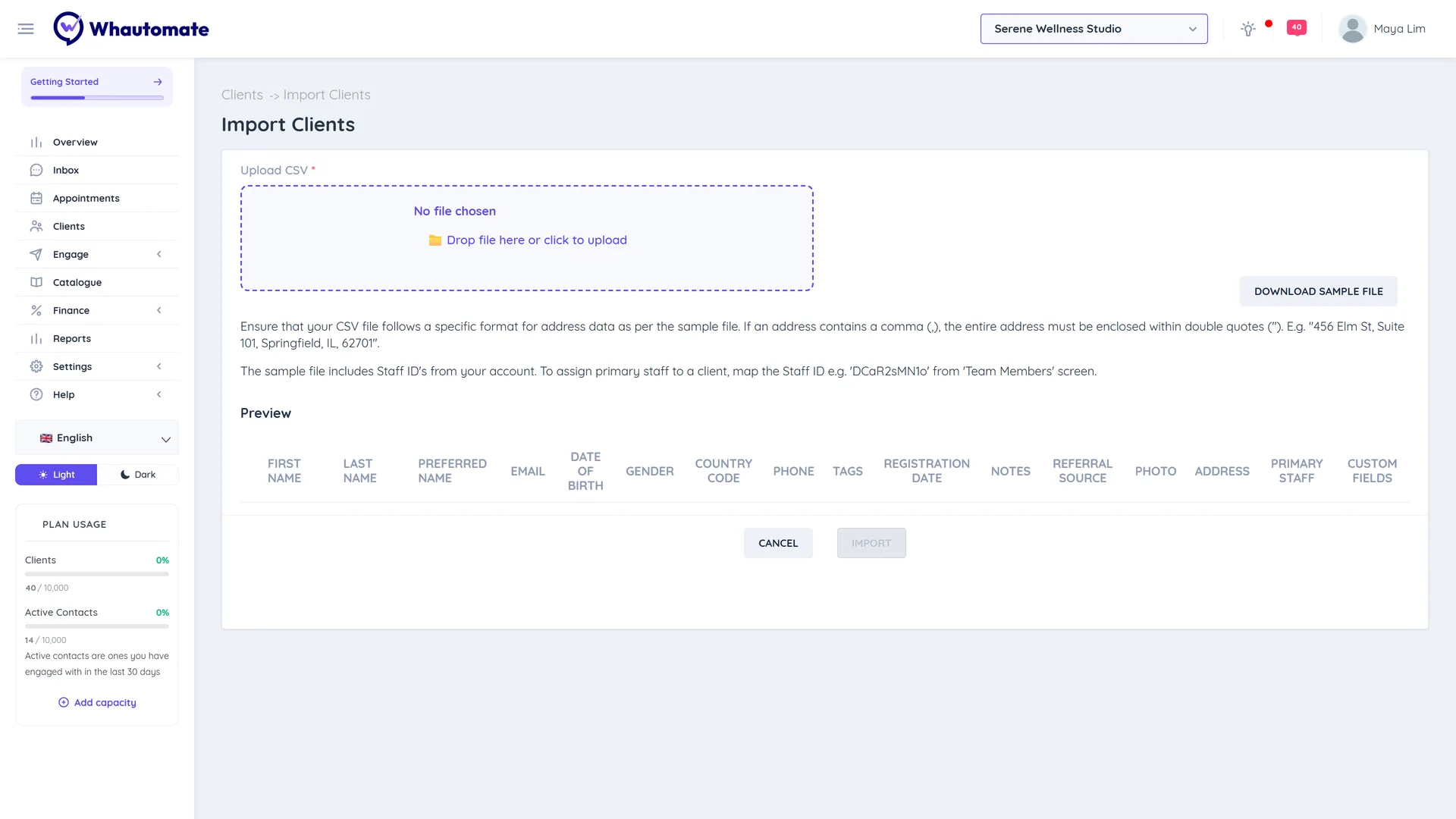Image resolution: width=1456 pixels, height=819 pixels.
Task: Click the lightbulb tips icon
Action: pyautogui.click(x=1248, y=29)
